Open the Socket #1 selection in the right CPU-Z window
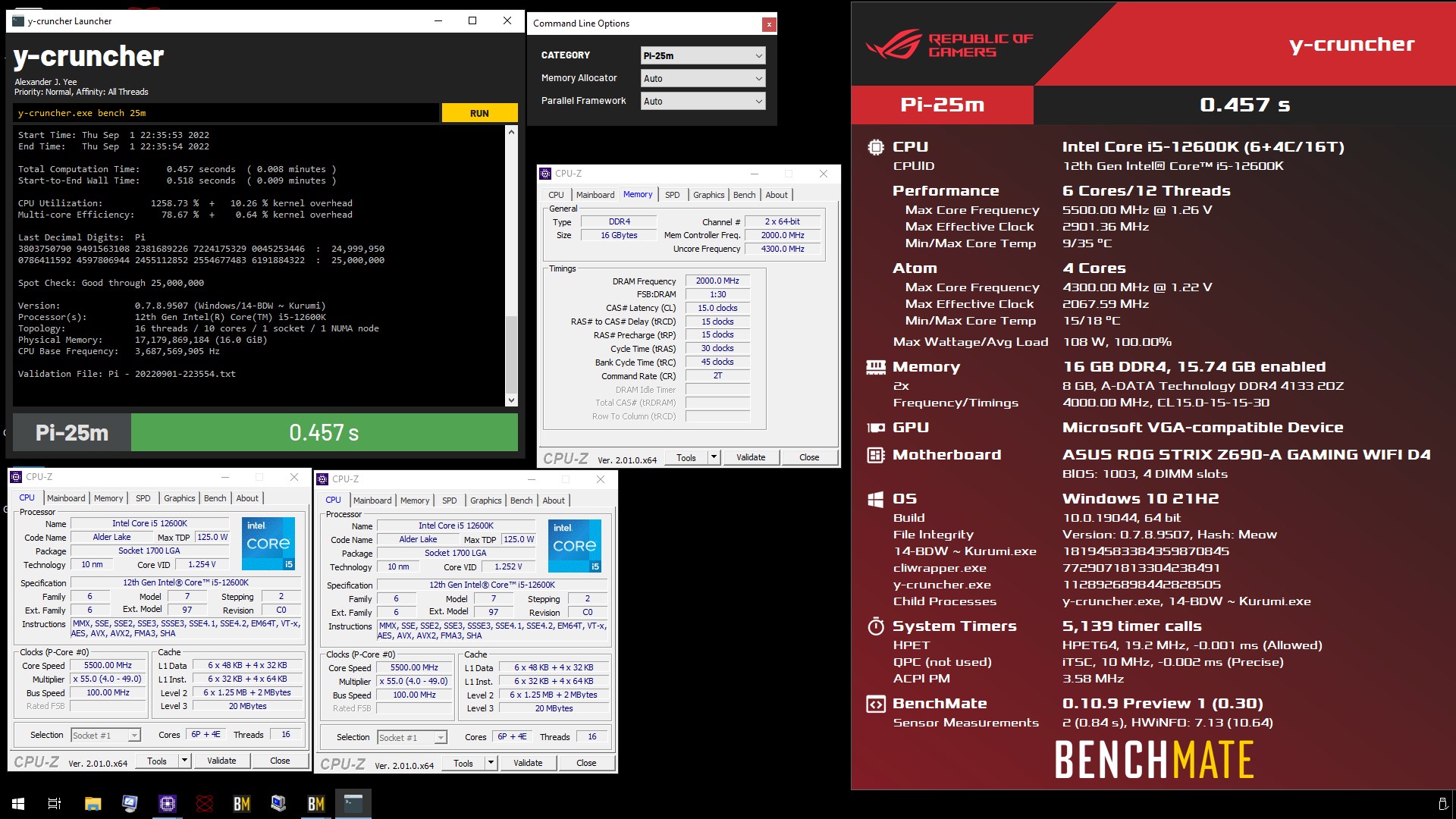The height and width of the screenshot is (819, 1456). [413, 737]
